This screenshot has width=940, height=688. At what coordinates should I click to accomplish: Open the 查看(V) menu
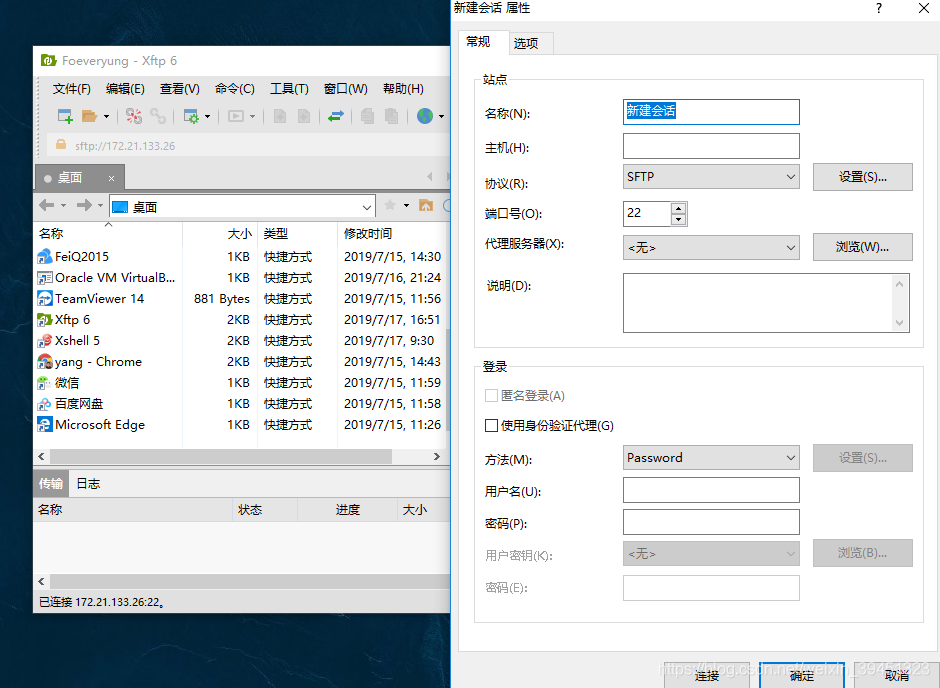click(x=179, y=89)
